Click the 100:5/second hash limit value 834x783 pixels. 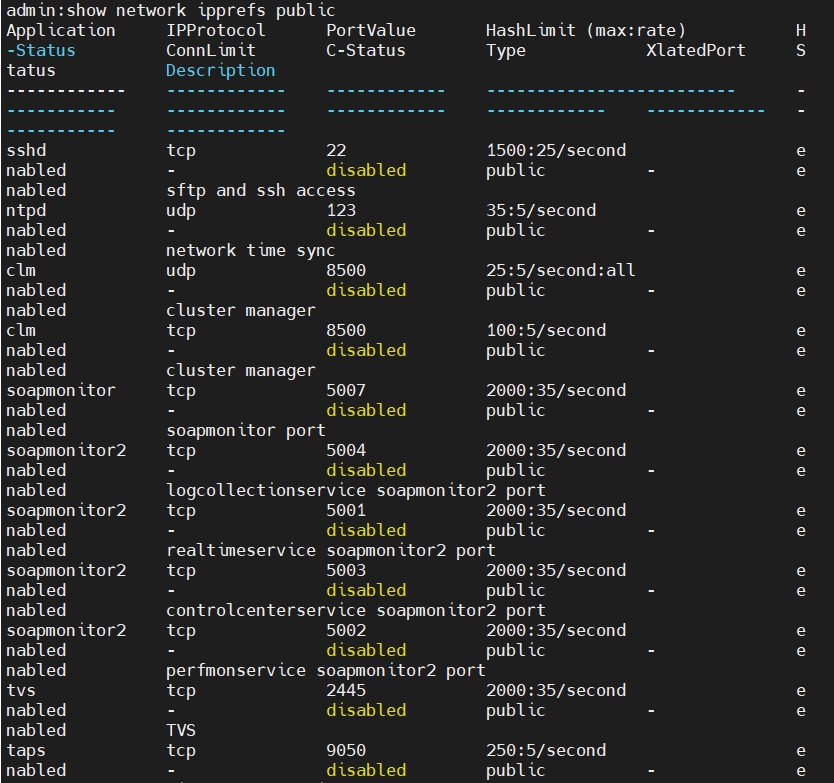pyautogui.click(x=545, y=330)
